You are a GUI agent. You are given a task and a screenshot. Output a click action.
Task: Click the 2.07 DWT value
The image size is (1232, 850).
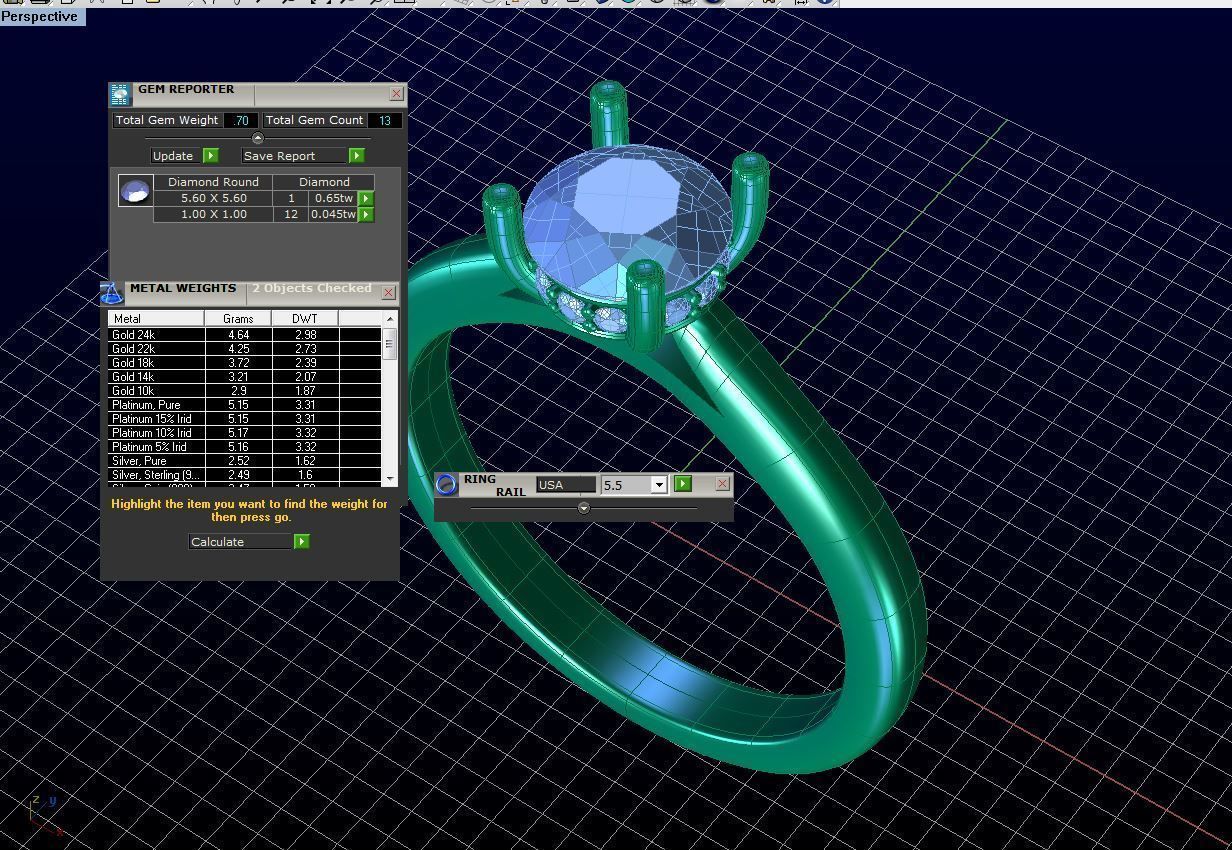[x=305, y=377]
